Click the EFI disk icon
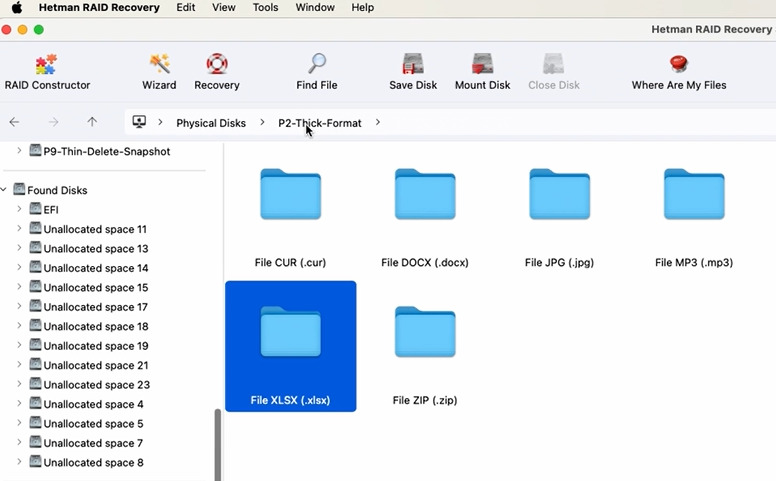The width and height of the screenshot is (776, 481). pyautogui.click(x=35, y=209)
